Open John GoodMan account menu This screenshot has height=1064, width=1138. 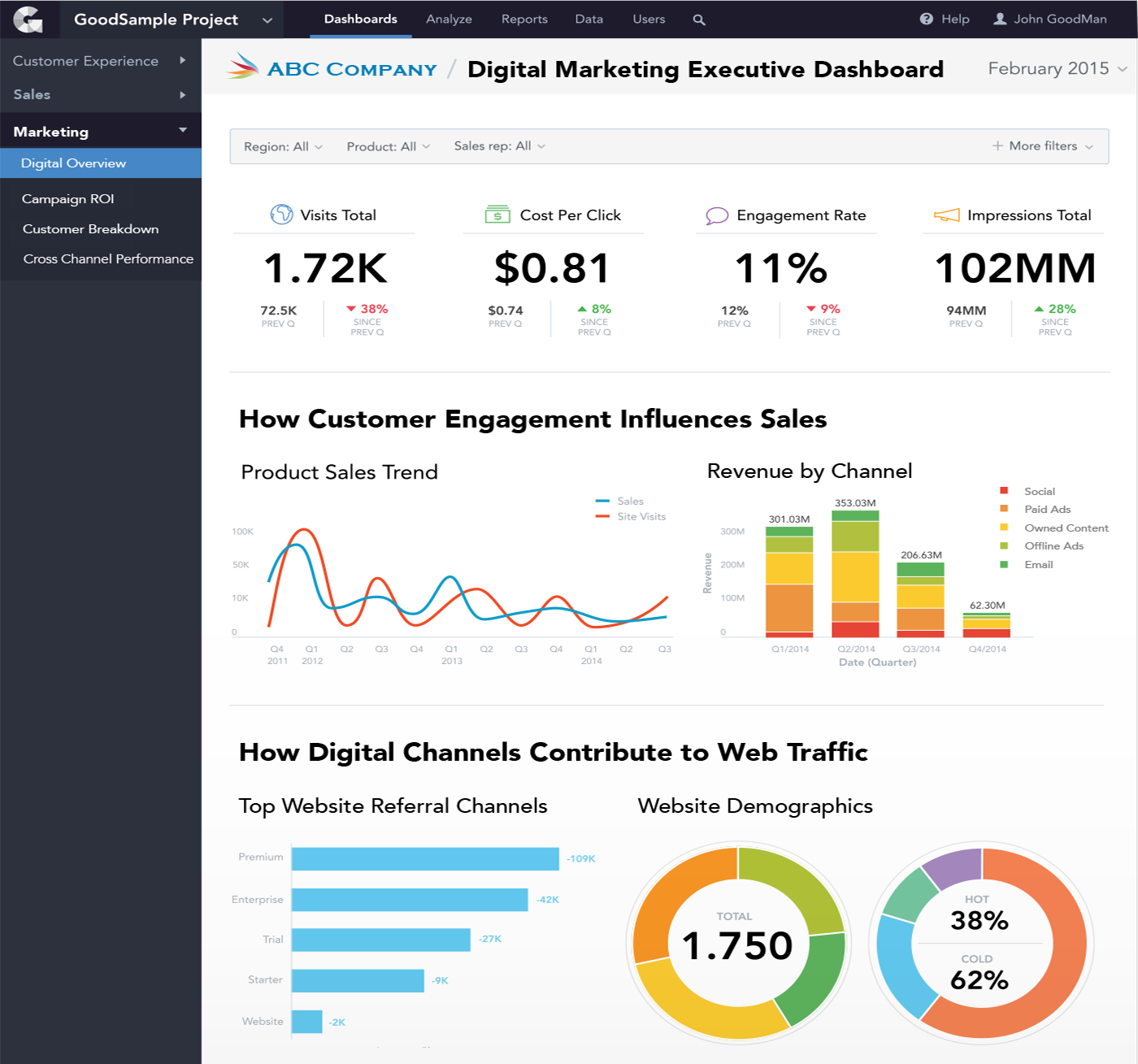[x=1050, y=19]
